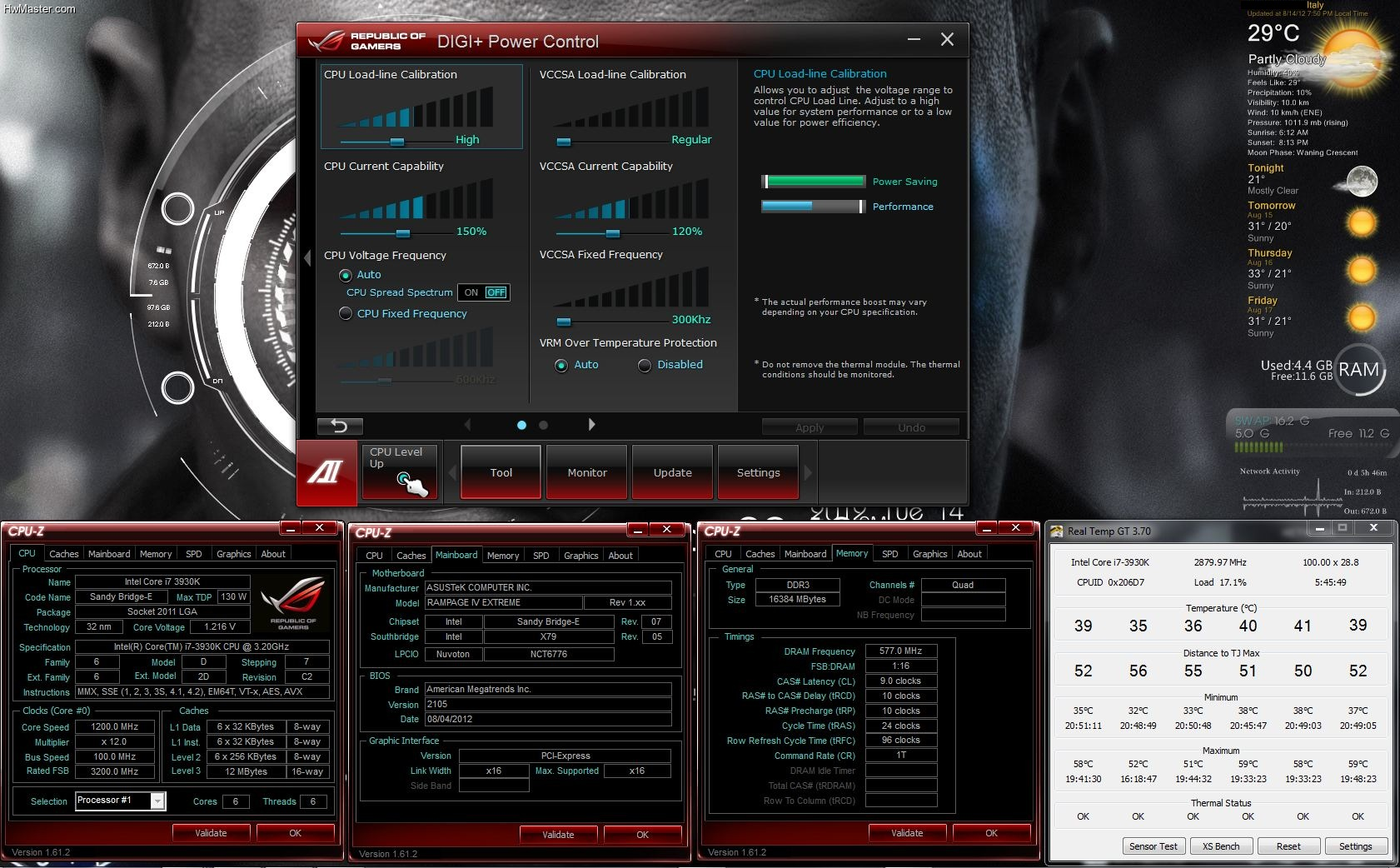Click the RAM gauge widget
This screenshot has height=868, width=1400.
tap(1359, 370)
